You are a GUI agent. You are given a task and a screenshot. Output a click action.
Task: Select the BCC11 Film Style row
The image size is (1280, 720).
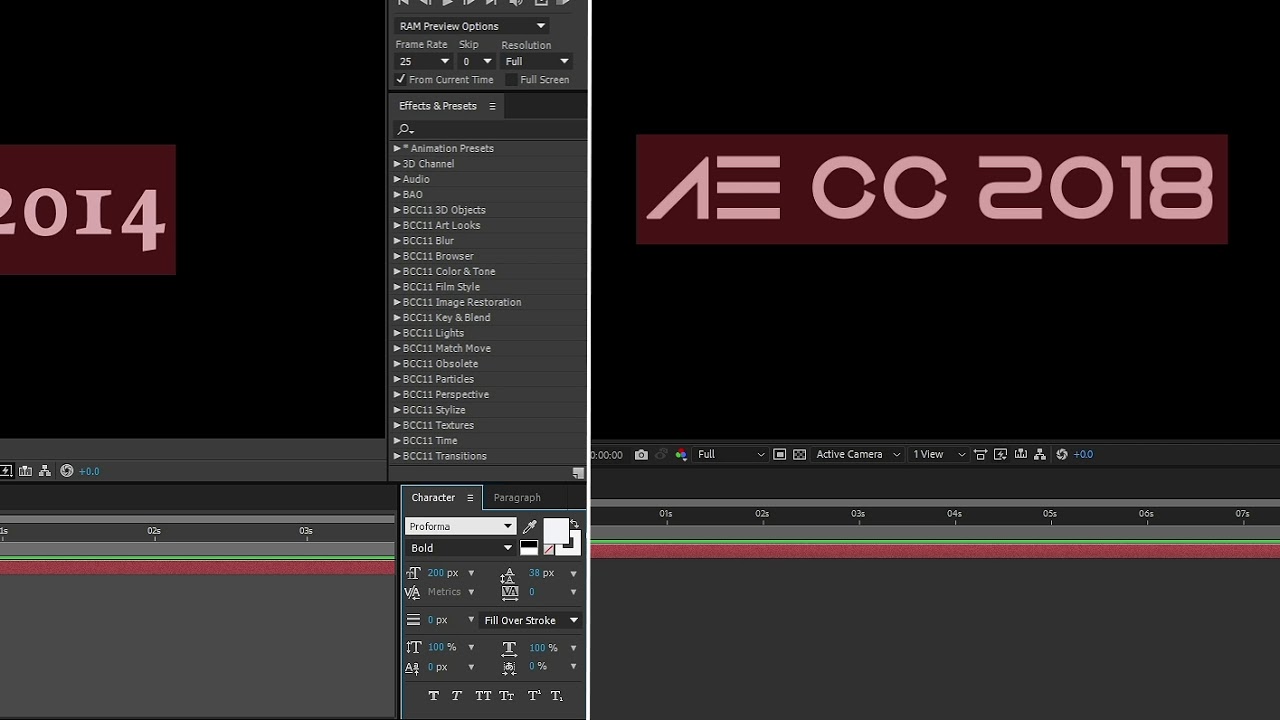pos(488,287)
